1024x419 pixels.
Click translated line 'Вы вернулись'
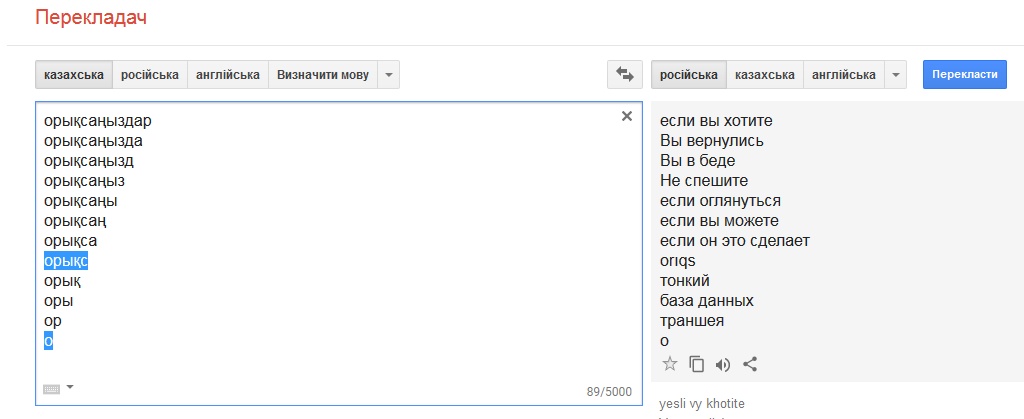point(711,141)
